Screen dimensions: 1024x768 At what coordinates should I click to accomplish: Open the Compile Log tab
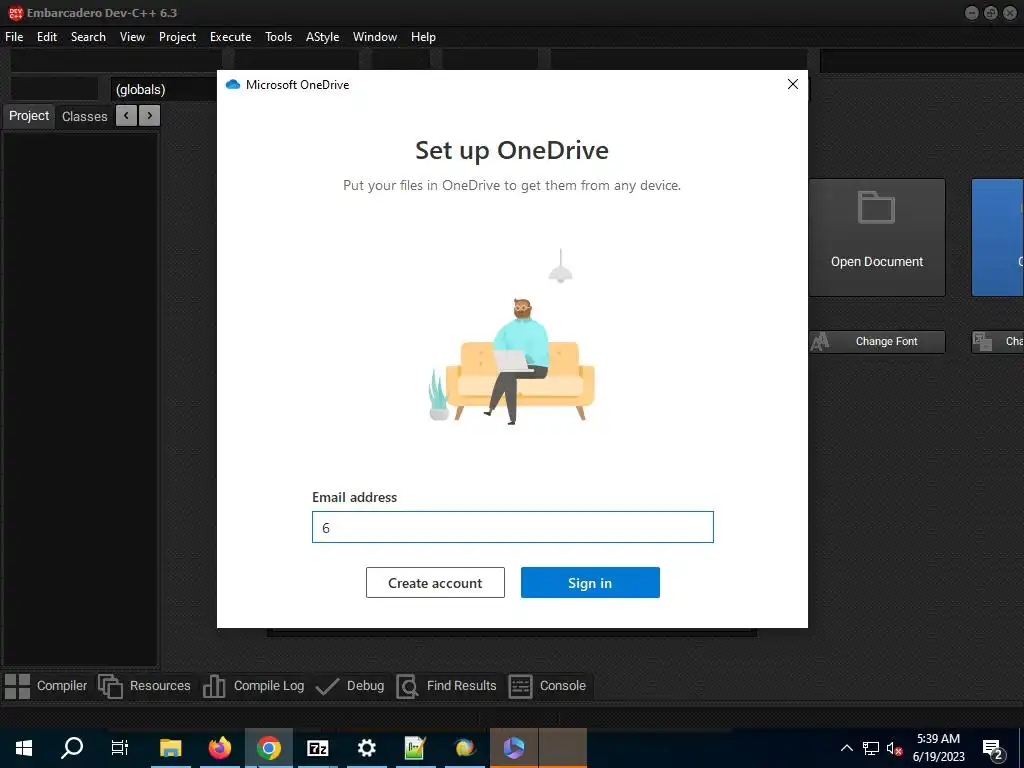[x=253, y=686]
